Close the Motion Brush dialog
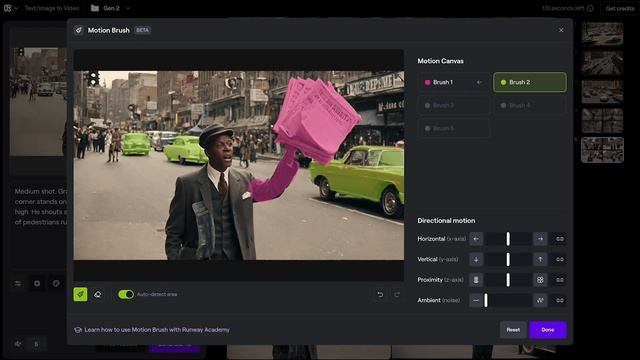The image size is (640, 360). tap(561, 30)
